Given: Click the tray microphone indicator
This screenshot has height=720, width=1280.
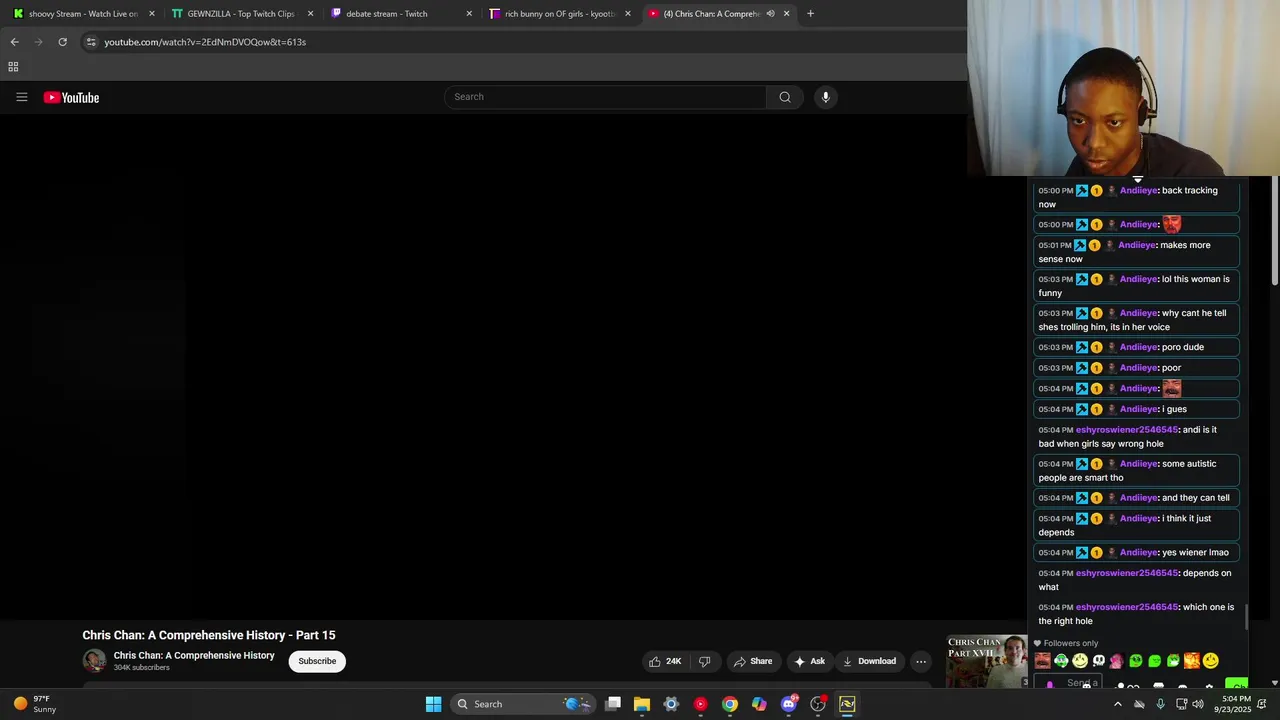Looking at the screenshot, I should (1160, 704).
